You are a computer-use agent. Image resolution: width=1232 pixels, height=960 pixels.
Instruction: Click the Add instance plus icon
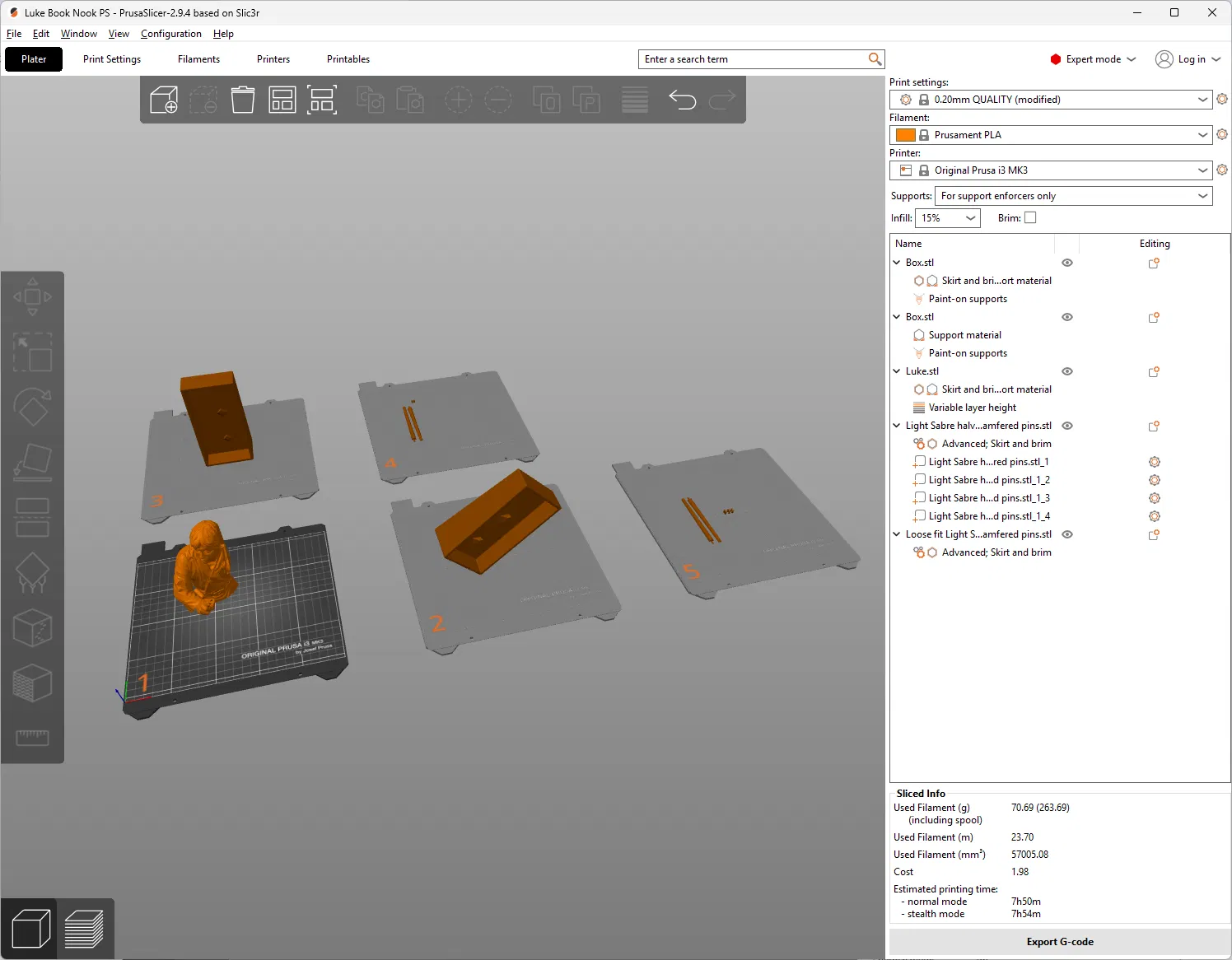459,100
